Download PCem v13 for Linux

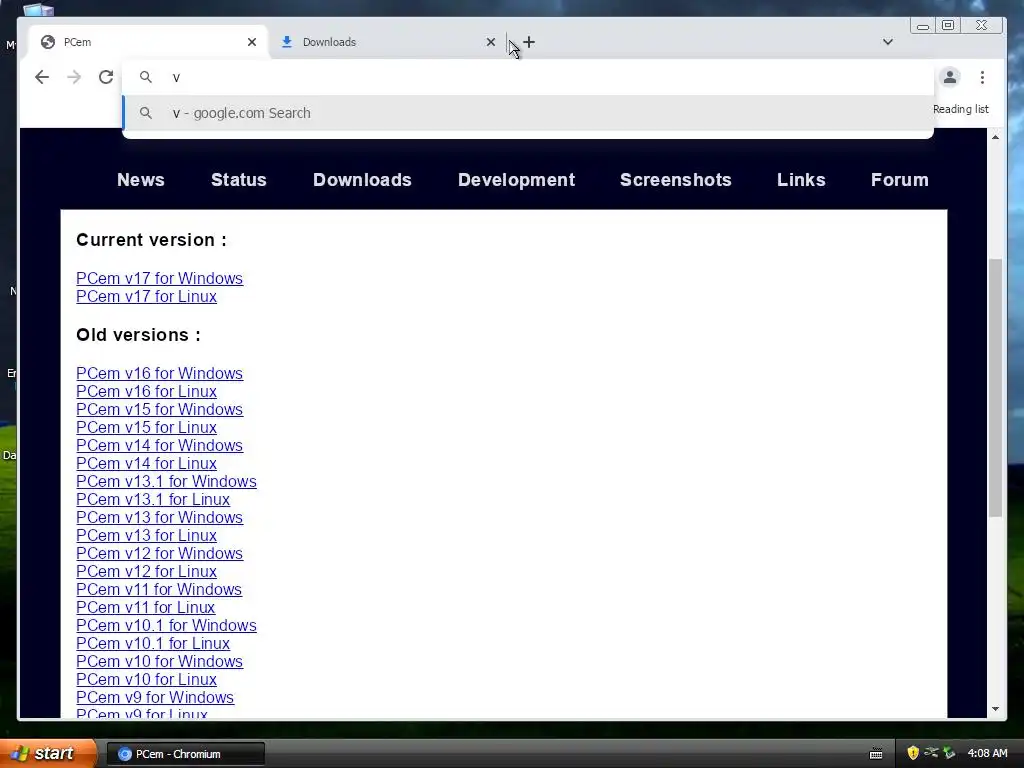click(146, 536)
